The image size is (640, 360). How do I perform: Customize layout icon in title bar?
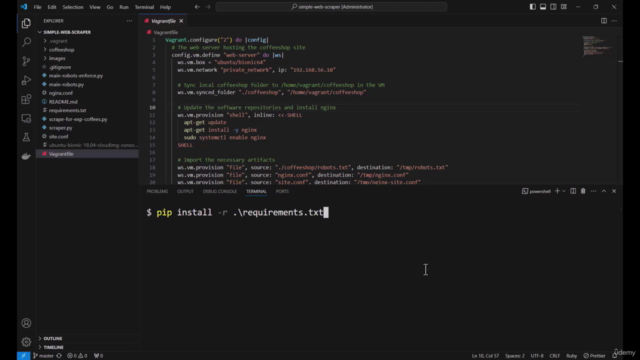(564, 7)
